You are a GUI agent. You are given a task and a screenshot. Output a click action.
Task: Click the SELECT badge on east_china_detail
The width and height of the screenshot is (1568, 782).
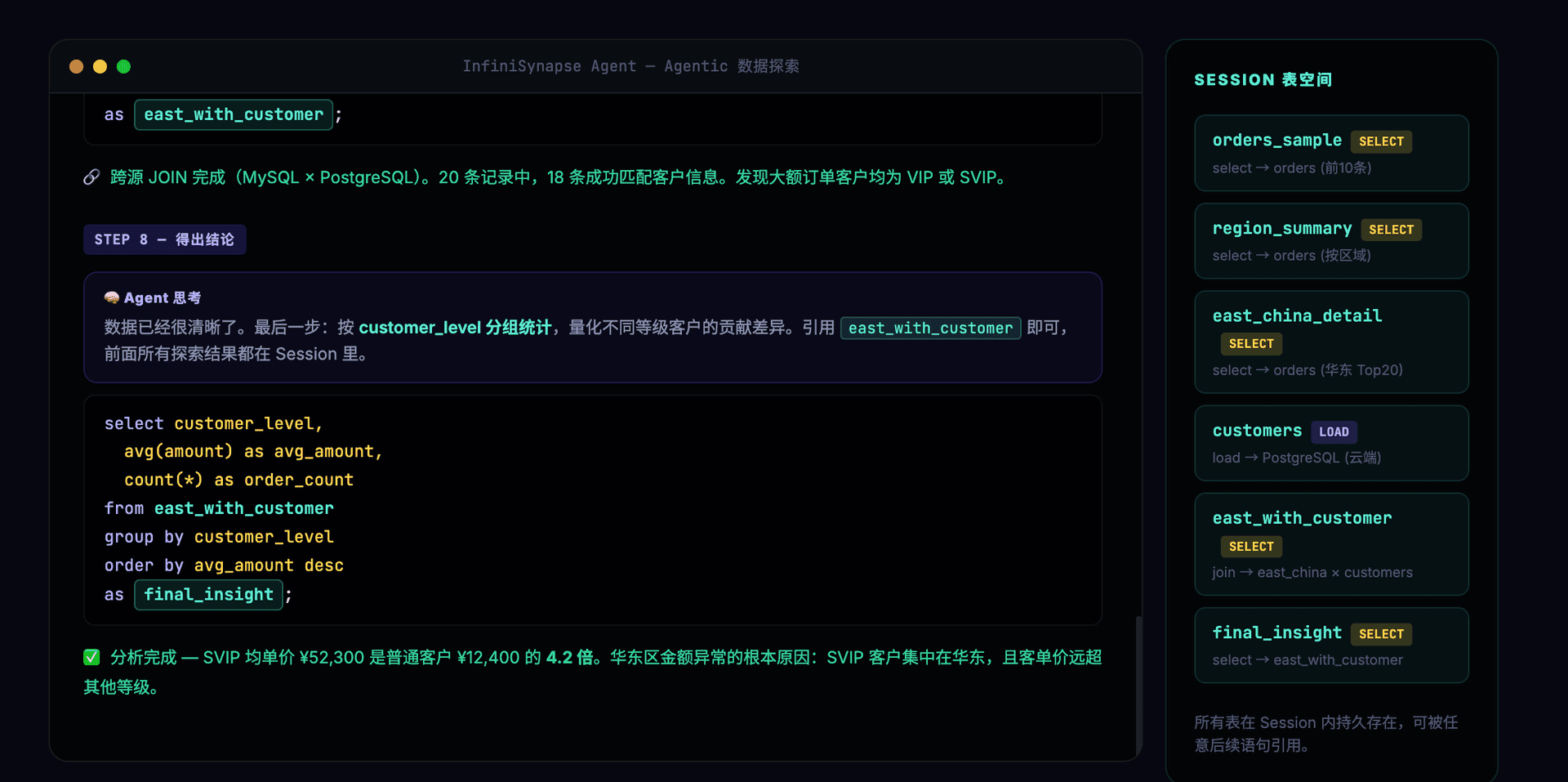[x=1251, y=343]
